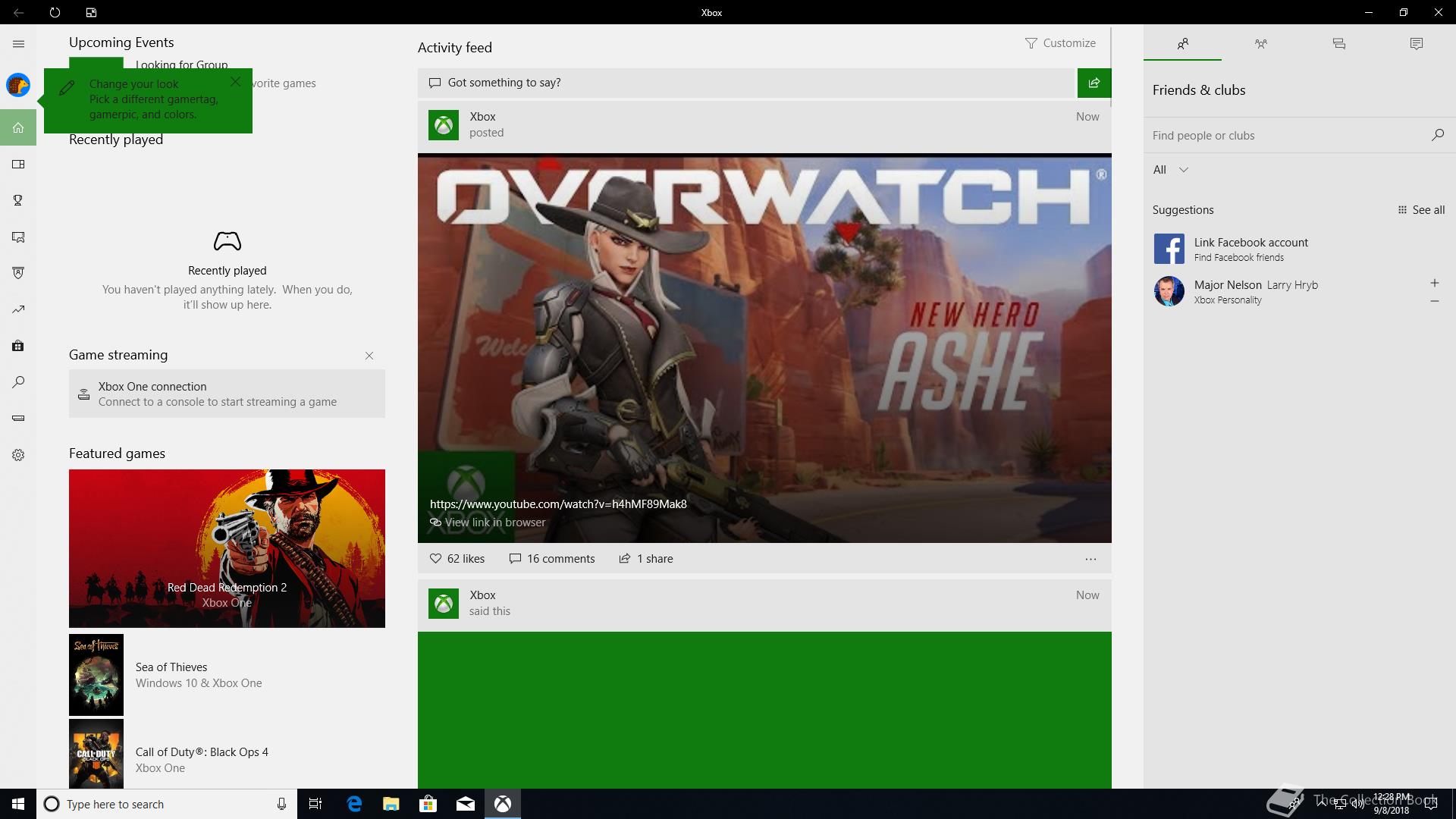Open My games sidebar icon
Screen dimensions: 1456x819
tap(18, 164)
